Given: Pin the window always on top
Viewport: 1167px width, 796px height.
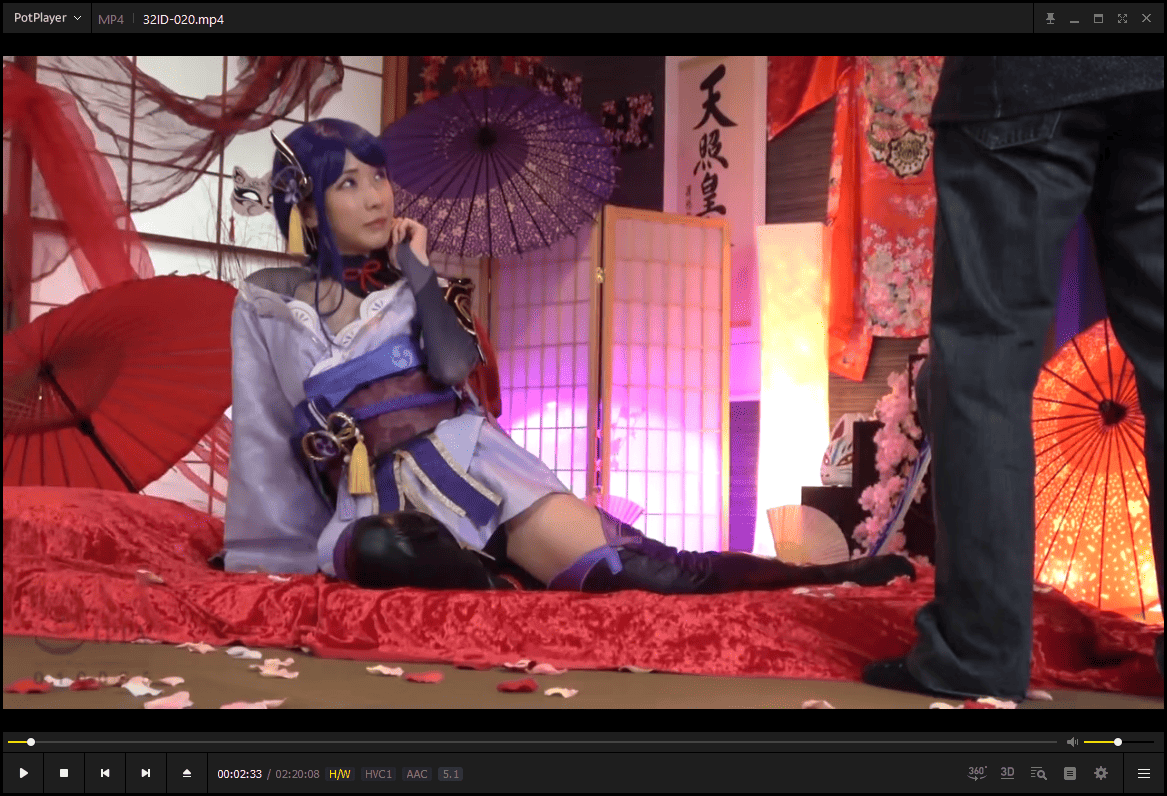Looking at the screenshot, I should (x=1050, y=19).
